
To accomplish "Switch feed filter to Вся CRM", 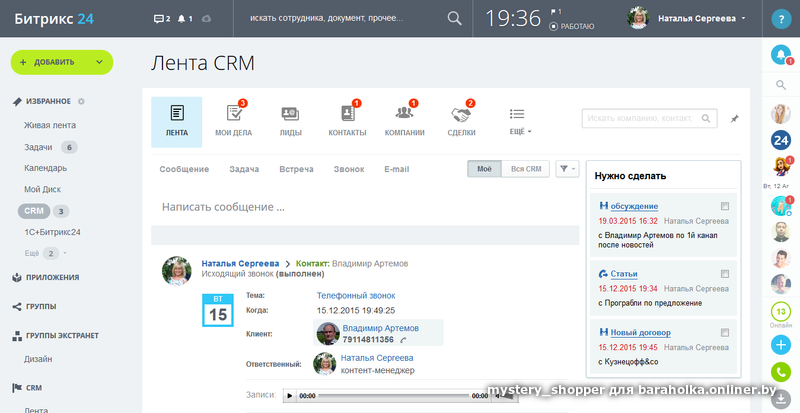I will (526, 169).
